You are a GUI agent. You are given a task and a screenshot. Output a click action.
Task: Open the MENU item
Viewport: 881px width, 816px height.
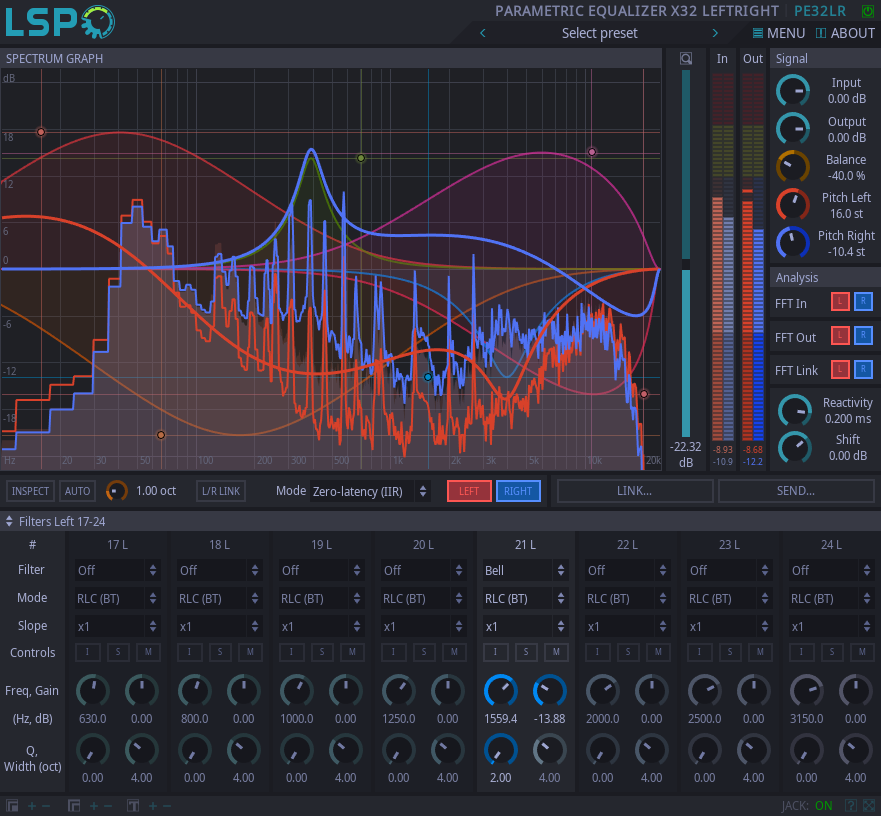[778, 33]
